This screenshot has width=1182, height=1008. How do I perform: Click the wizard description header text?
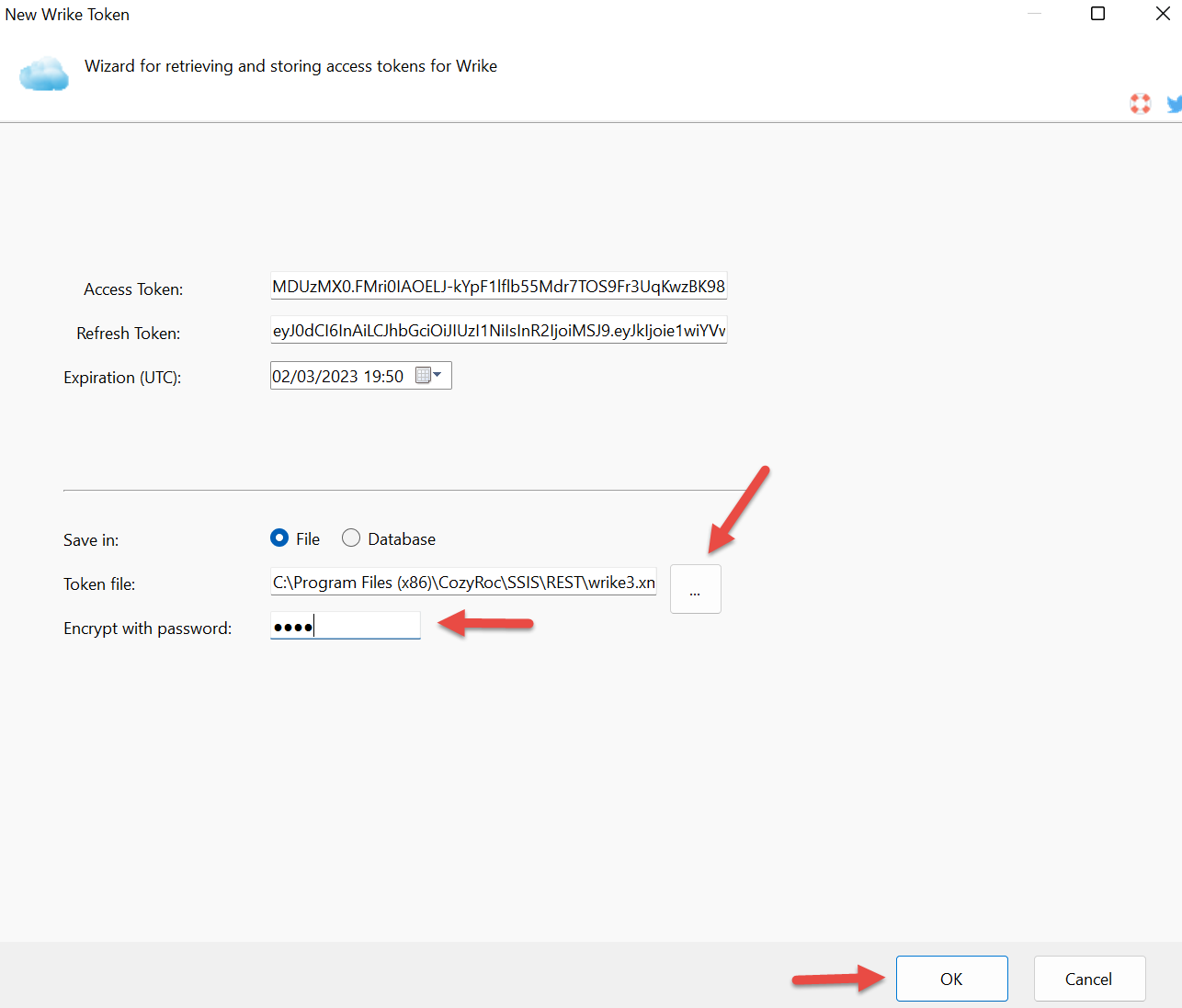click(290, 66)
